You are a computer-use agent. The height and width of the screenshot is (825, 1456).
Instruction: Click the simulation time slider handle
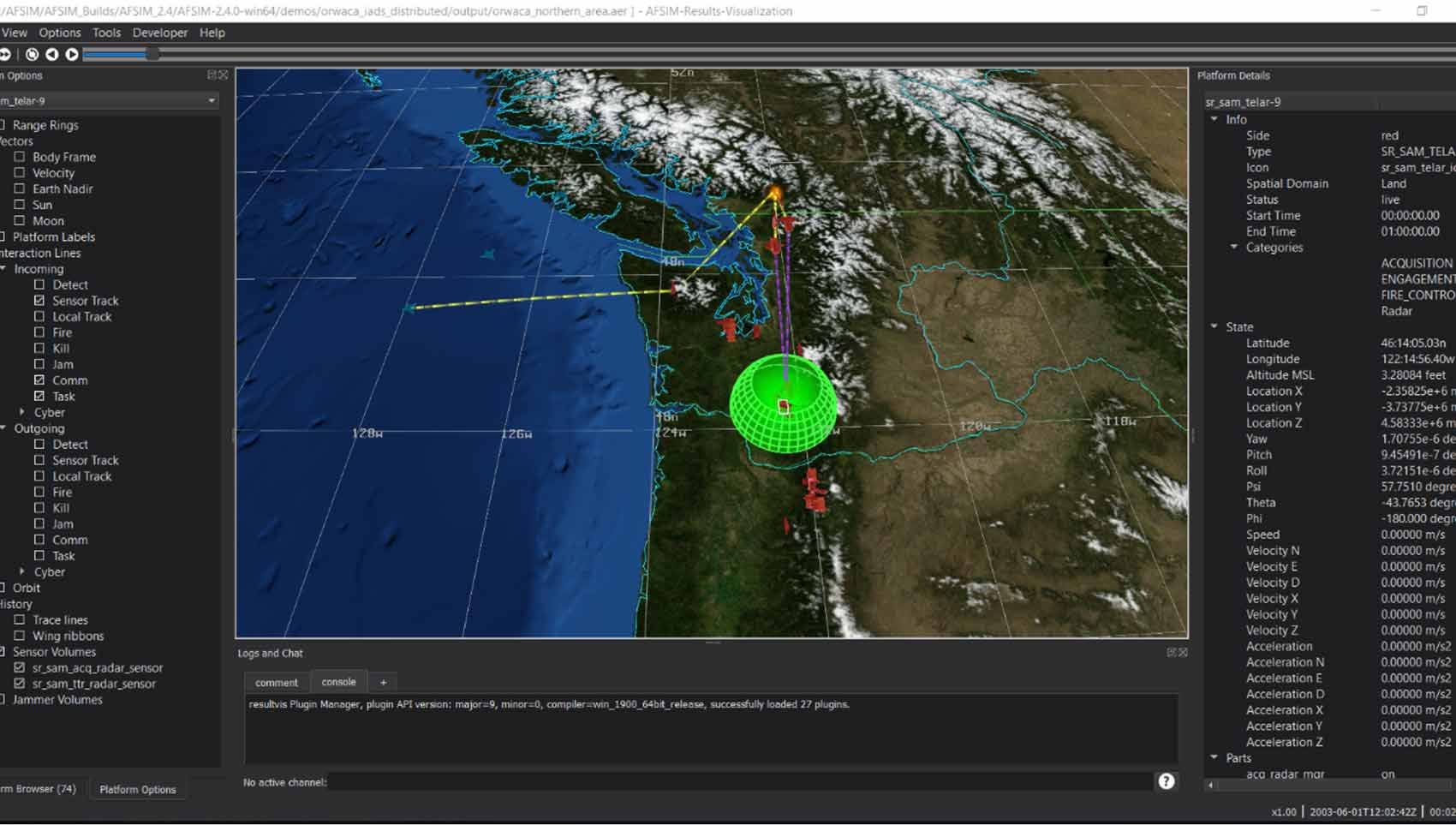coord(152,54)
